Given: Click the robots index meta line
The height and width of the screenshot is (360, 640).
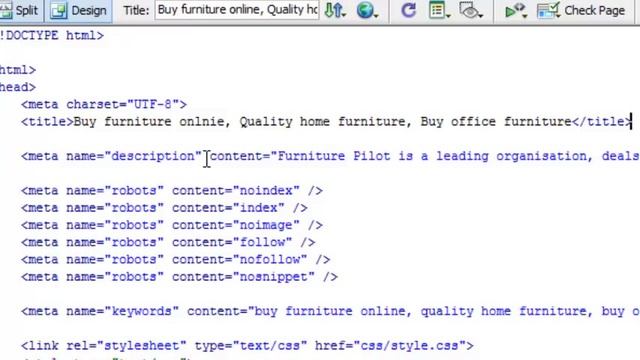Looking at the screenshot, I should pyautogui.click(x=164, y=208).
